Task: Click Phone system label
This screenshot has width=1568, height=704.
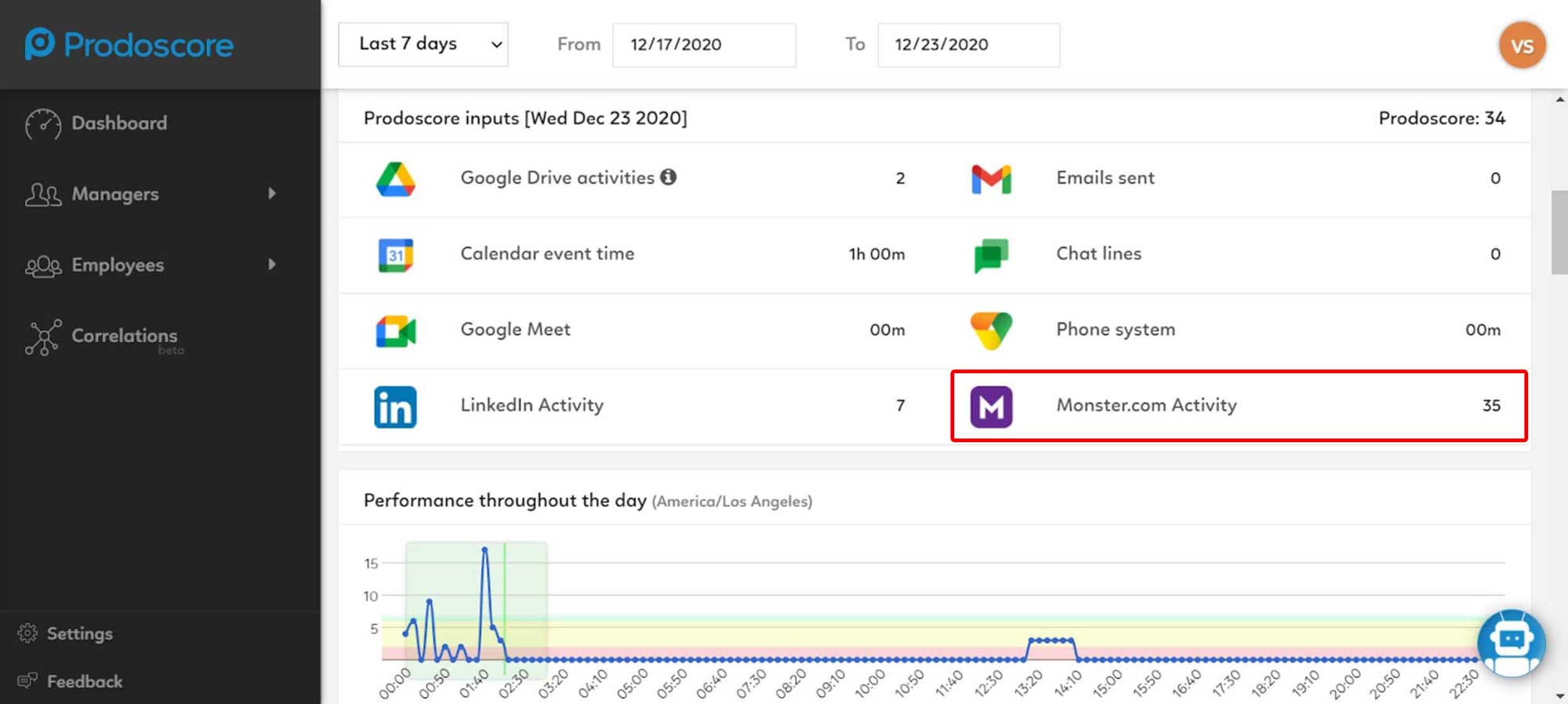Action: [x=1116, y=329]
